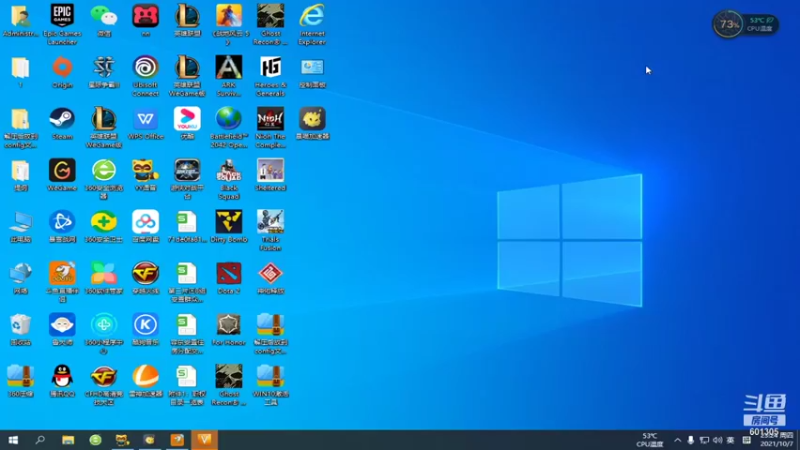Open Nioh The Complete Edition icon
The height and width of the screenshot is (450, 800).
(x=270, y=128)
